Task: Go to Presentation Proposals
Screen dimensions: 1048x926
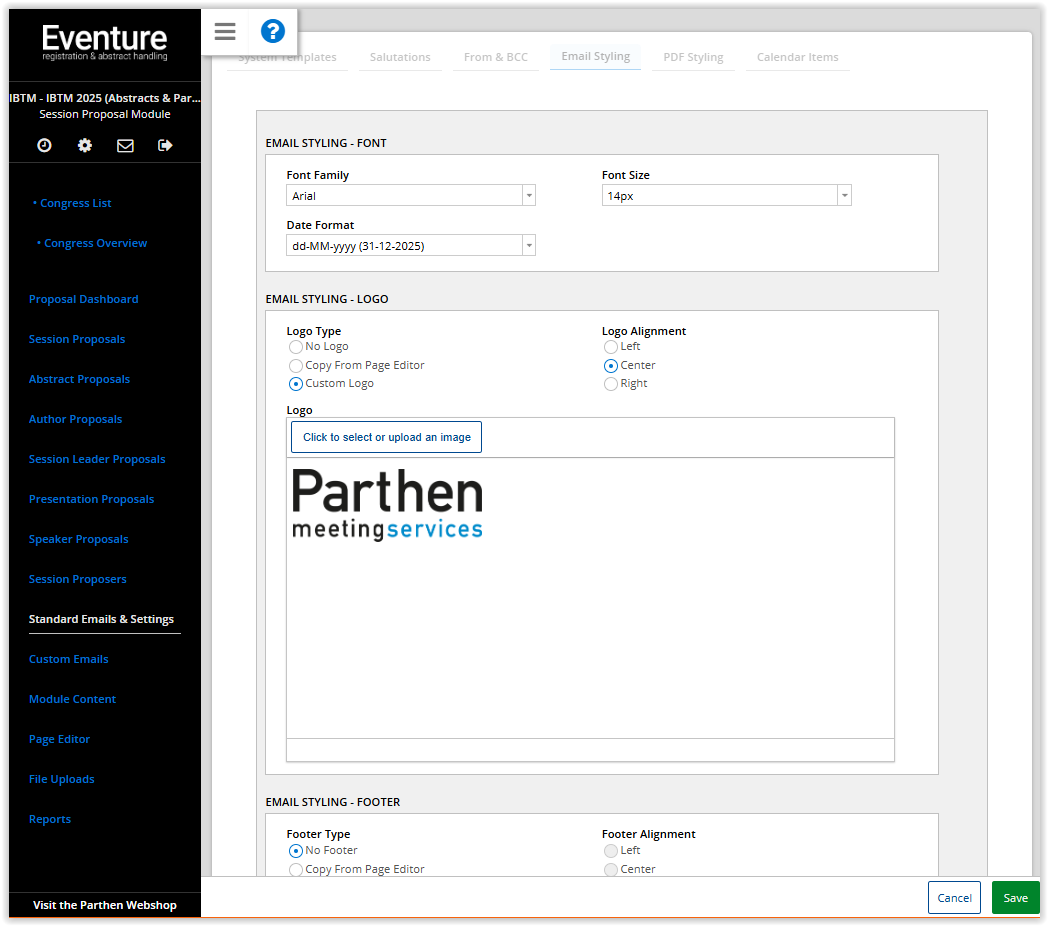Action: 92,500
